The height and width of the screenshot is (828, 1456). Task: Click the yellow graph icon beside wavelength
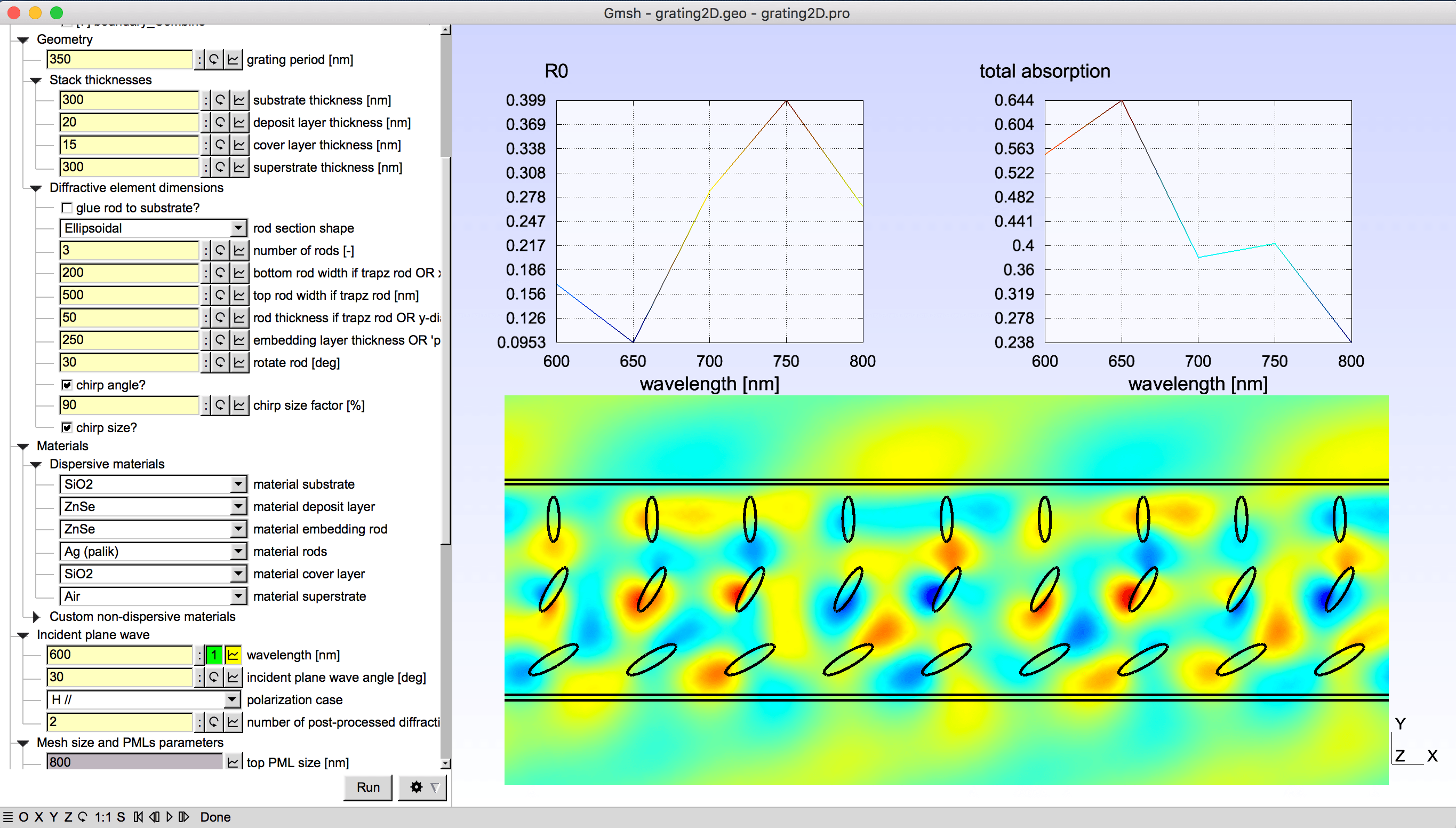tap(233, 655)
